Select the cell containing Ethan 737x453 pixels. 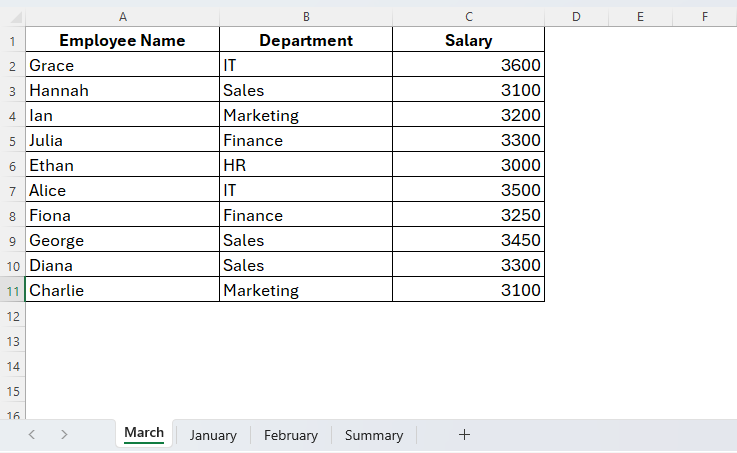(x=123, y=165)
